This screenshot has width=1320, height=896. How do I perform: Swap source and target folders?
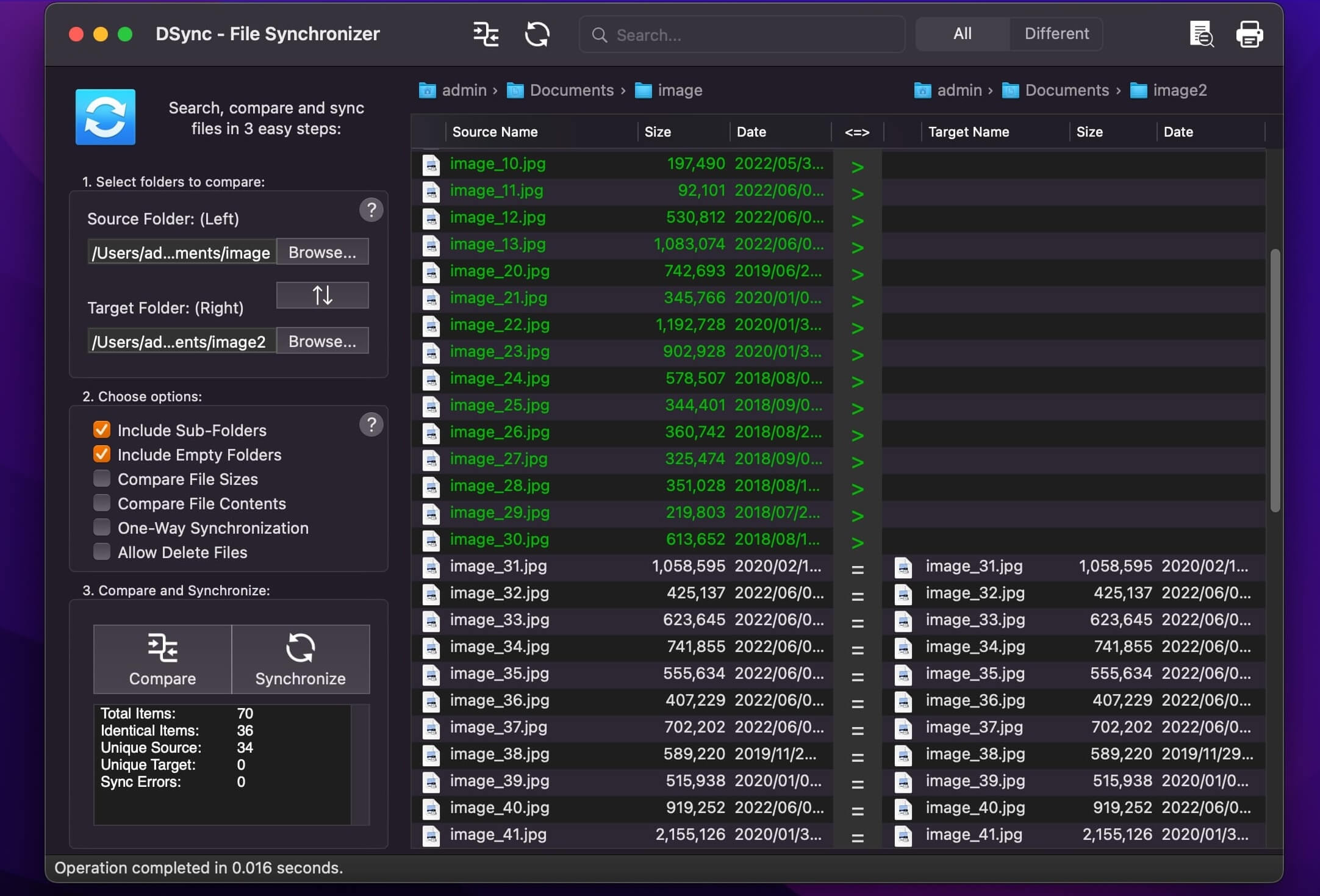323,295
